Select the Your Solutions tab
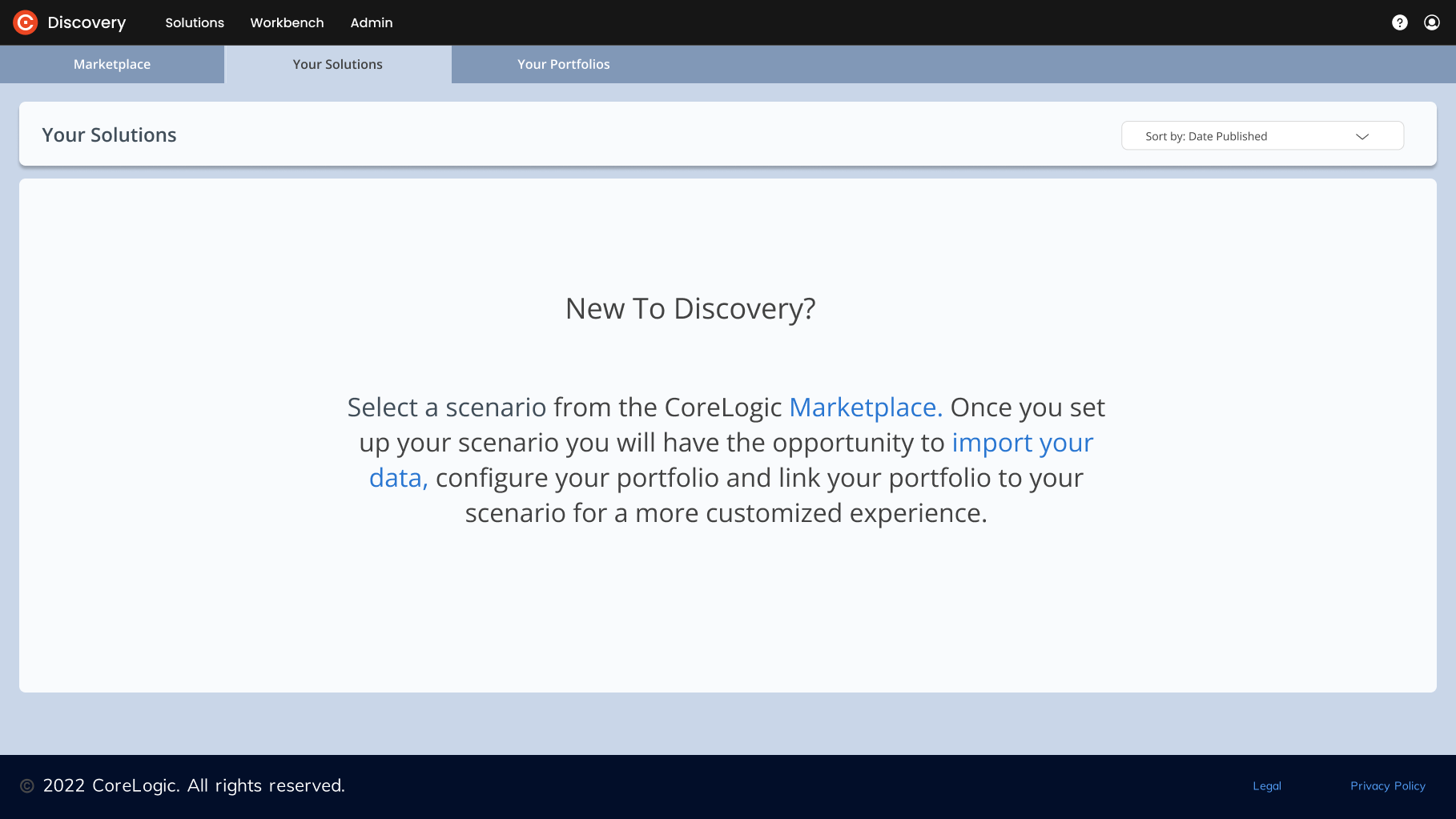The width and height of the screenshot is (1456, 819). click(x=338, y=64)
